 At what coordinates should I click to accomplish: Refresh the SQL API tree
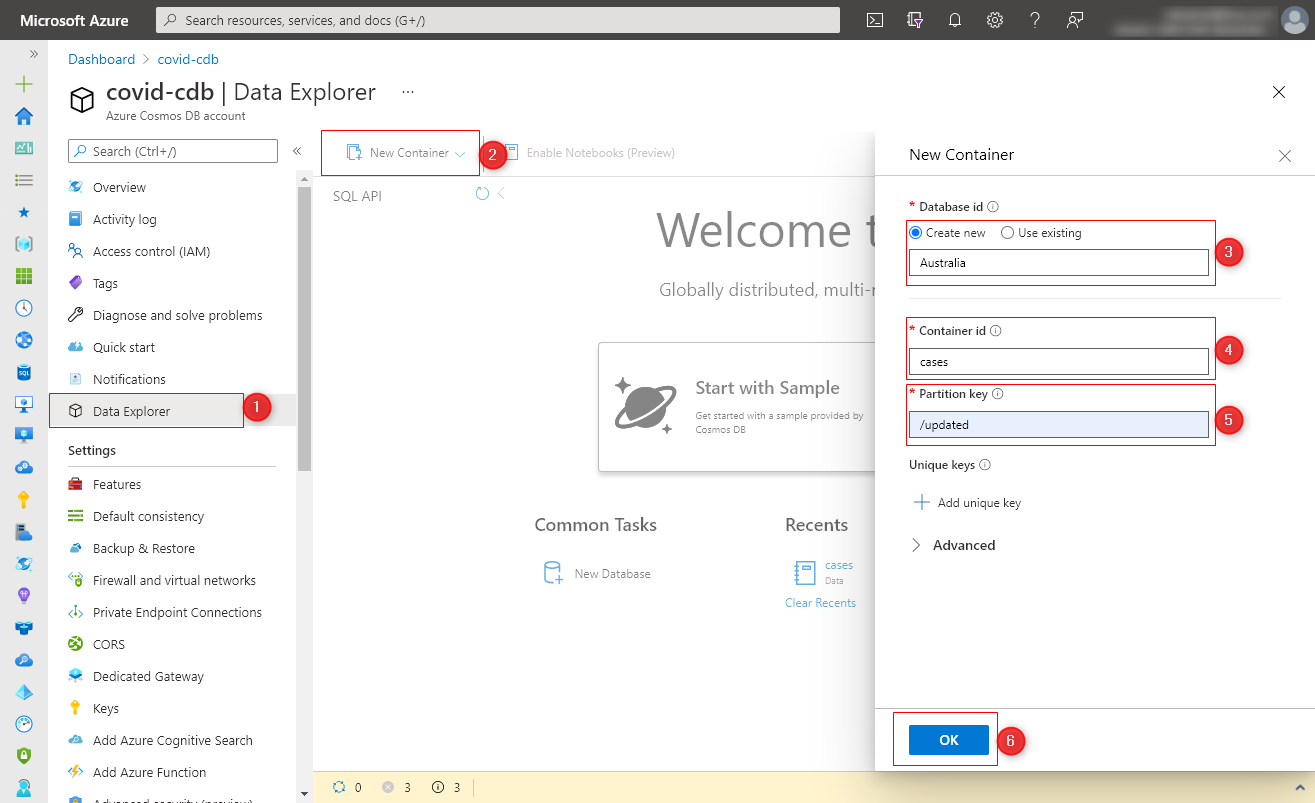point(482,194)
